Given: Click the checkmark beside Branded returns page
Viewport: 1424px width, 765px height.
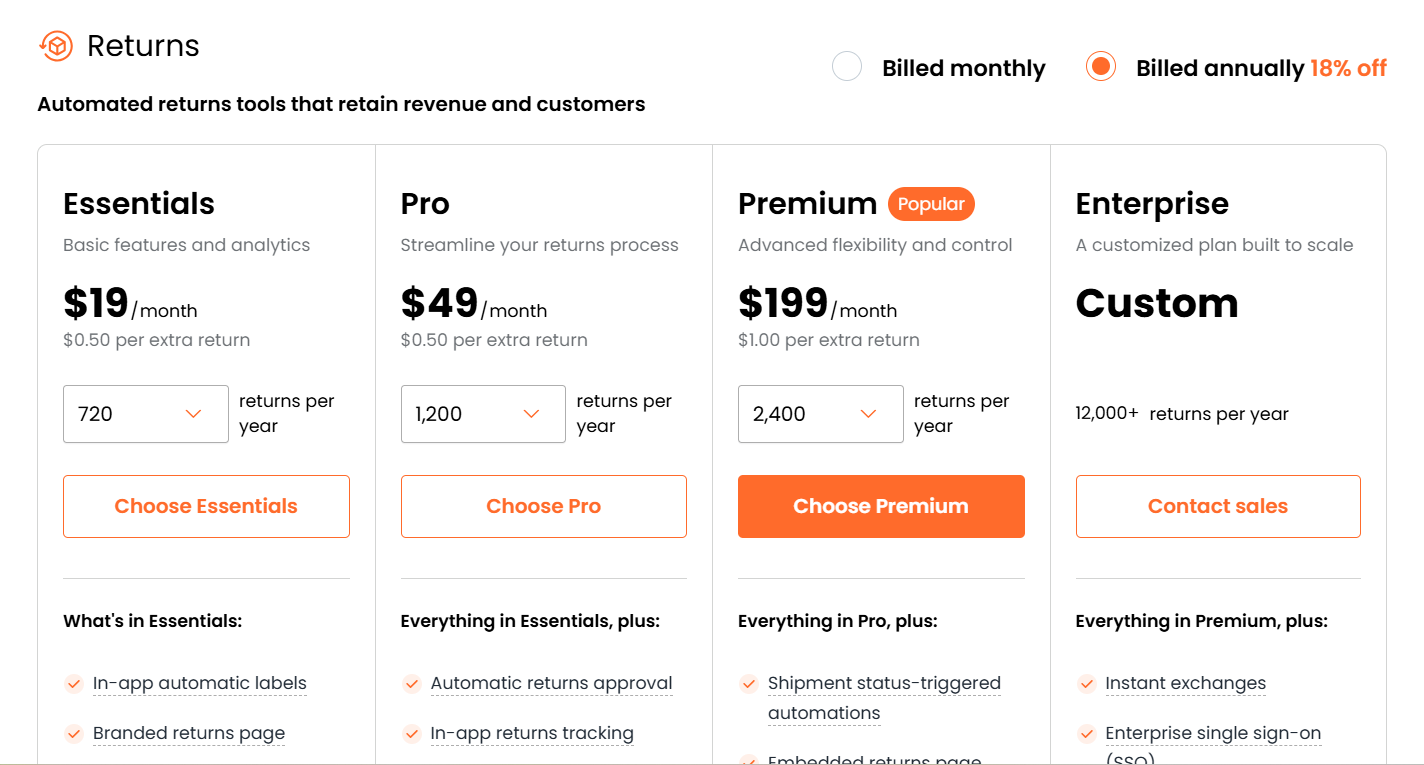Looking at the screenshot, I should pos(74,733).
